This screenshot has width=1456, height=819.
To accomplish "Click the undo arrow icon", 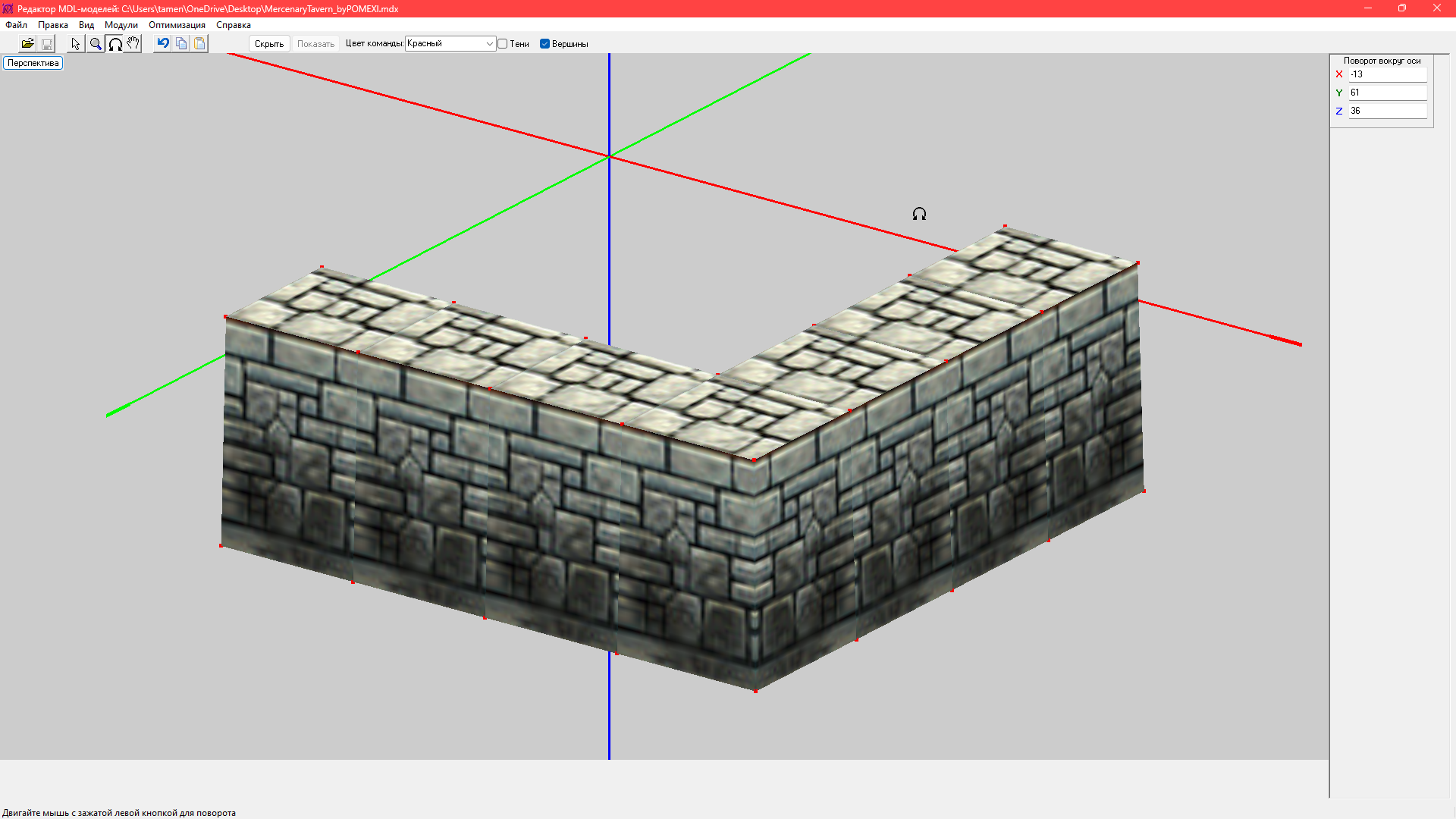I will pos(162,44).
